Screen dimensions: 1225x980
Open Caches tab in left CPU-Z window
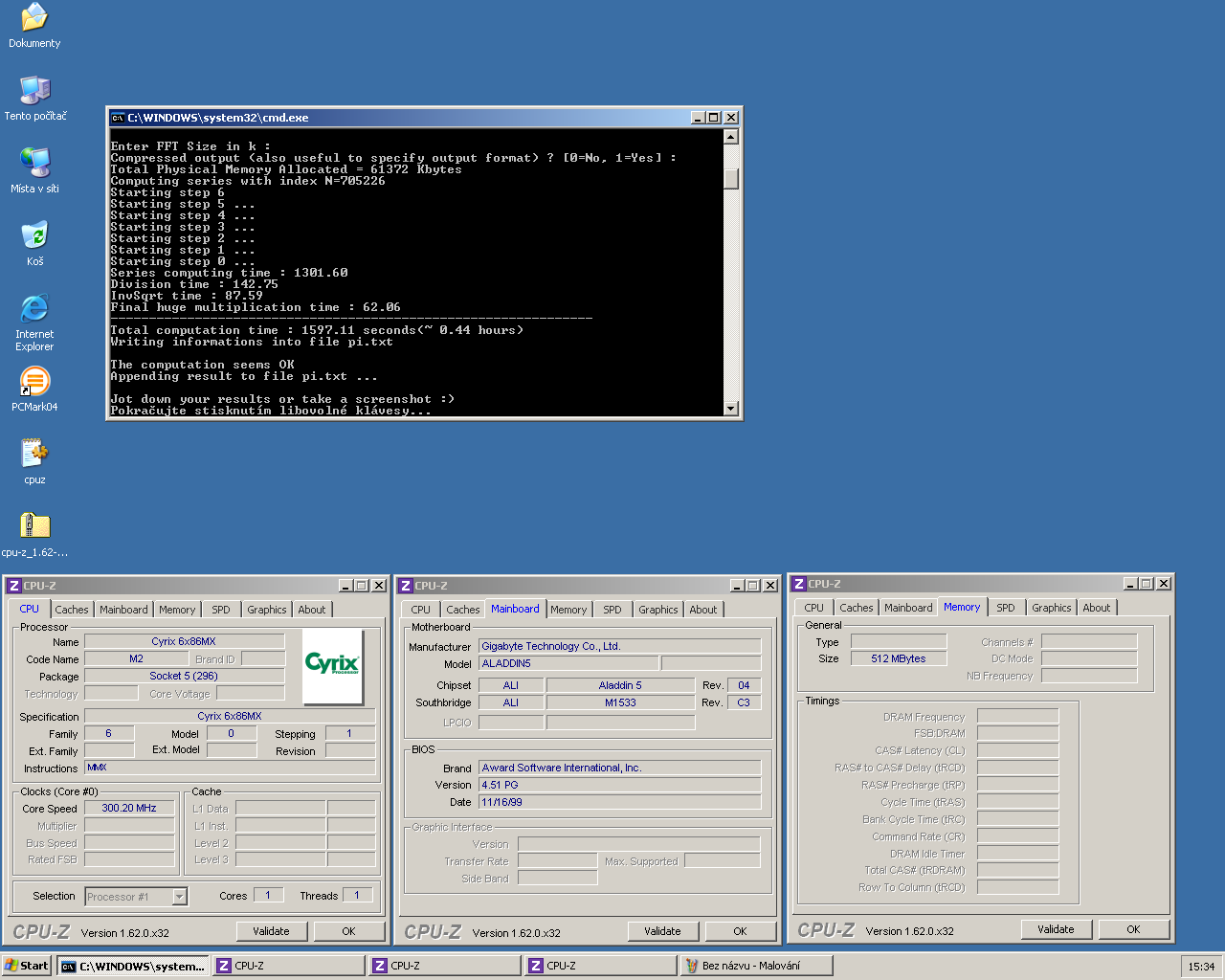click(x=72, y=610)
